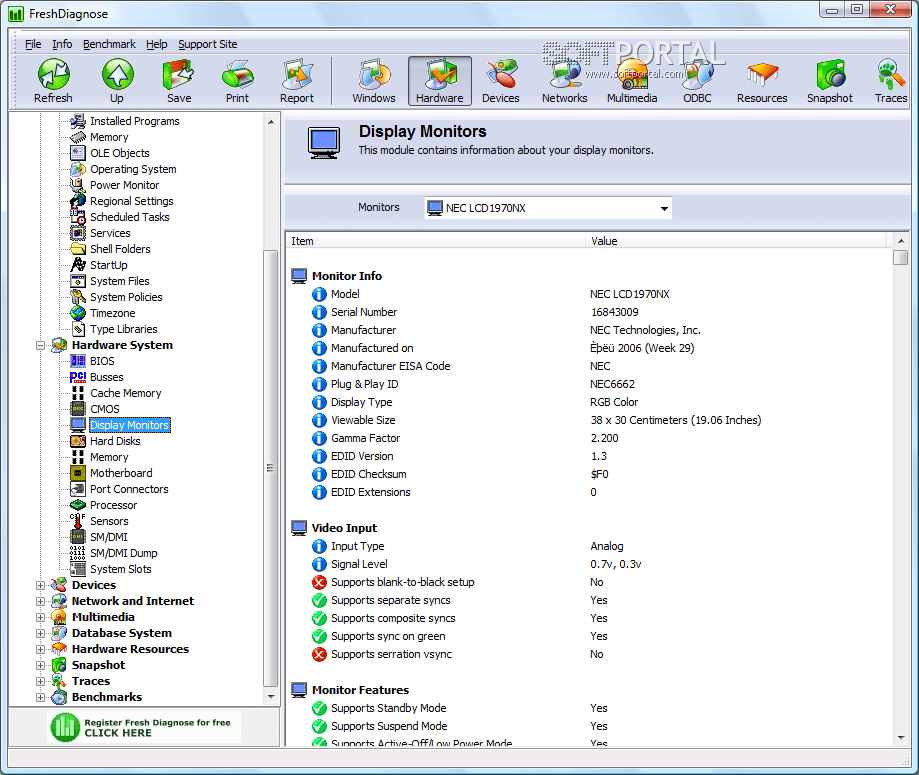This screenshot has height=775, width=919.
Task: Click the Hard Disks icon
Action: coord(78,441)
